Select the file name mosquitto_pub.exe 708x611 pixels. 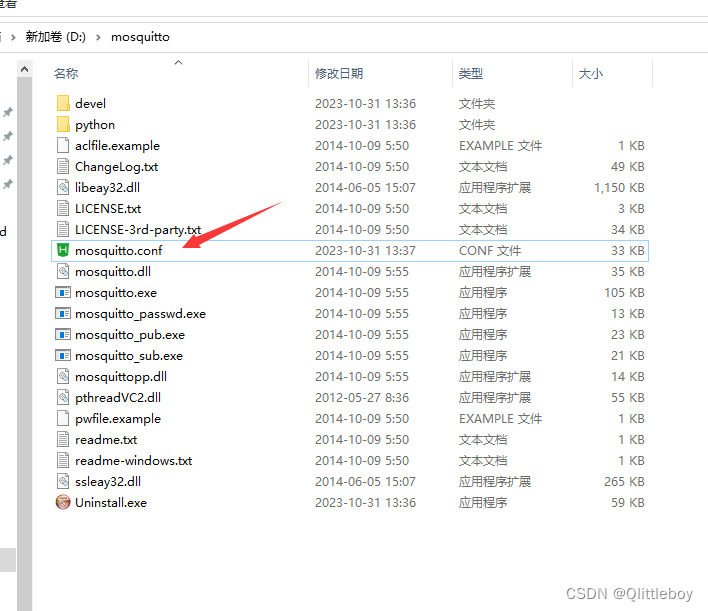tap(130, 335)
